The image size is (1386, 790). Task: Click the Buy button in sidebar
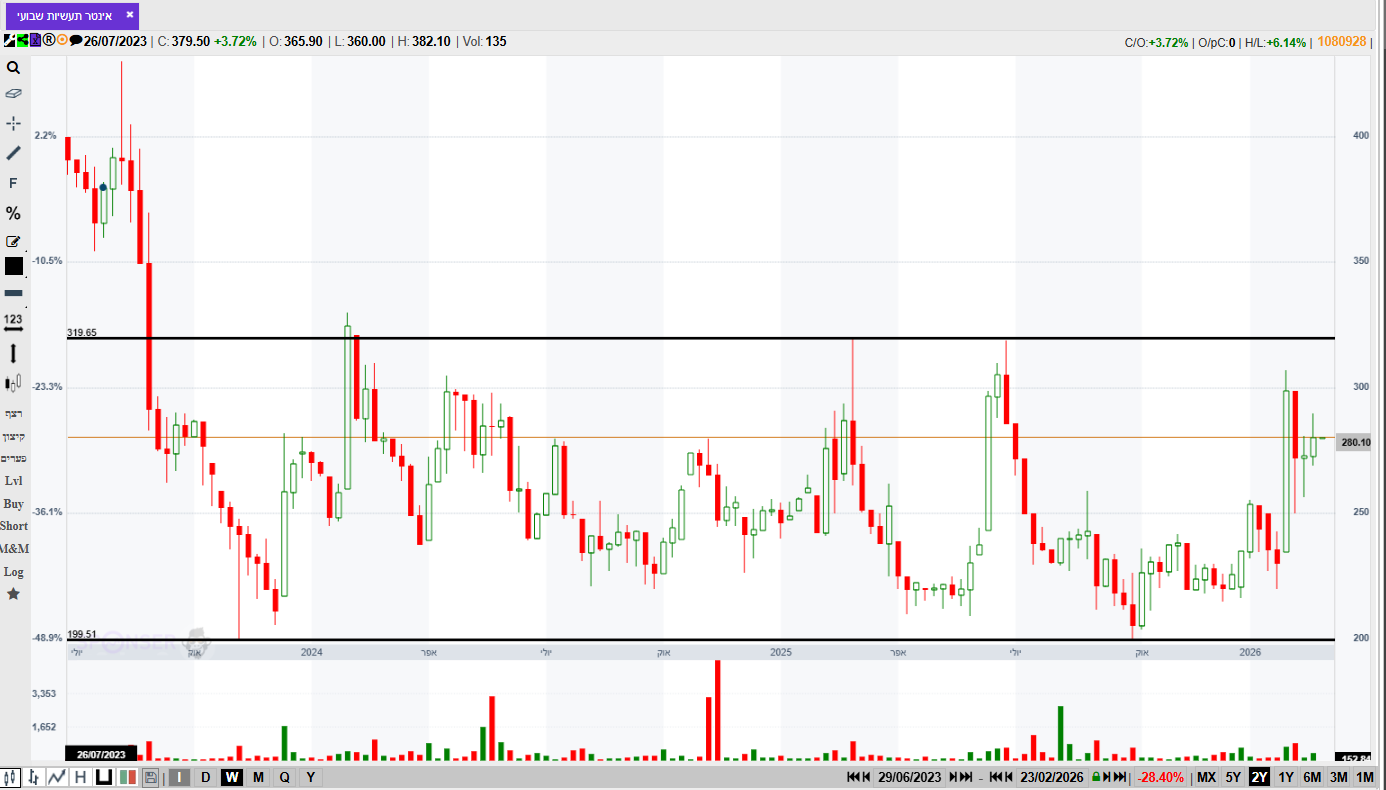click(13, 504)
